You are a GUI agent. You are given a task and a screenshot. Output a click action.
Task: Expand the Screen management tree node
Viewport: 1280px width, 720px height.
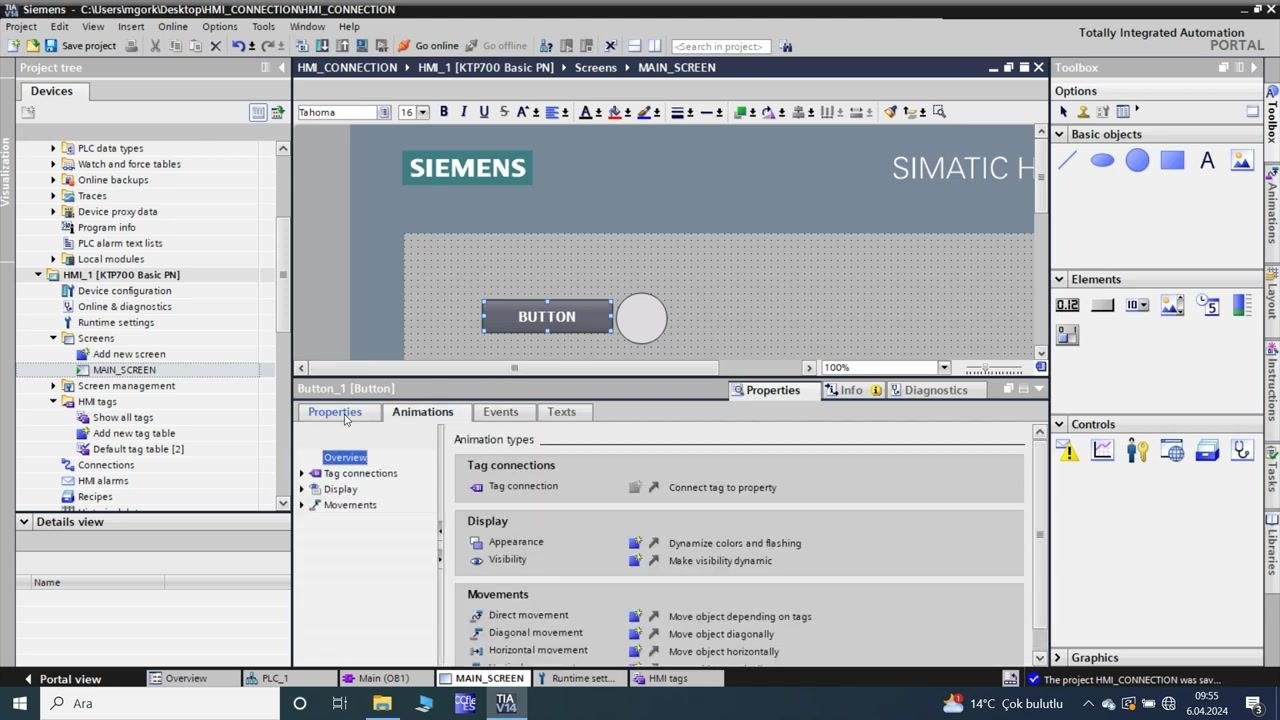point(54,386)
